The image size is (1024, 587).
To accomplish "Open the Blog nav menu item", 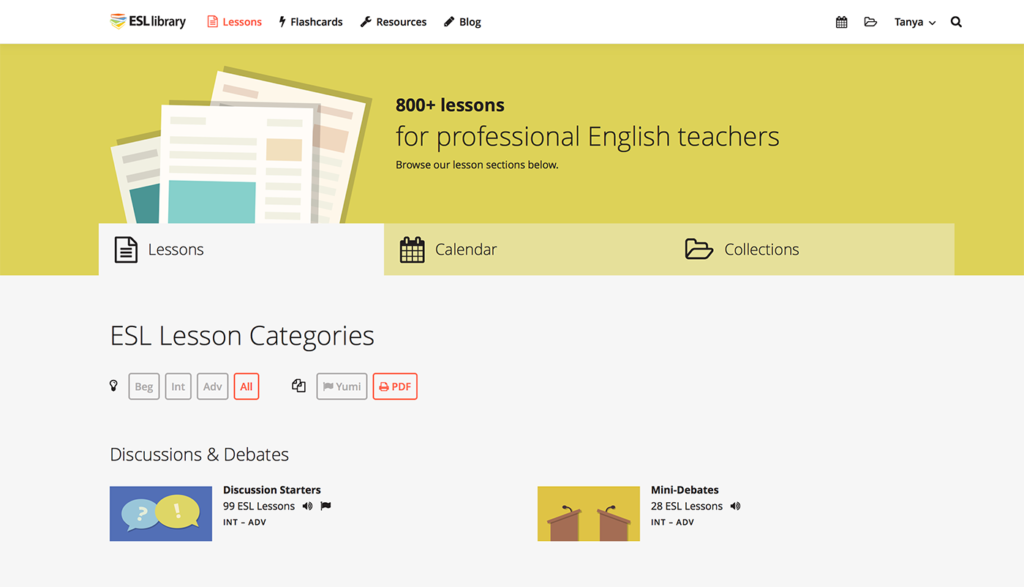I will point(462,22).
